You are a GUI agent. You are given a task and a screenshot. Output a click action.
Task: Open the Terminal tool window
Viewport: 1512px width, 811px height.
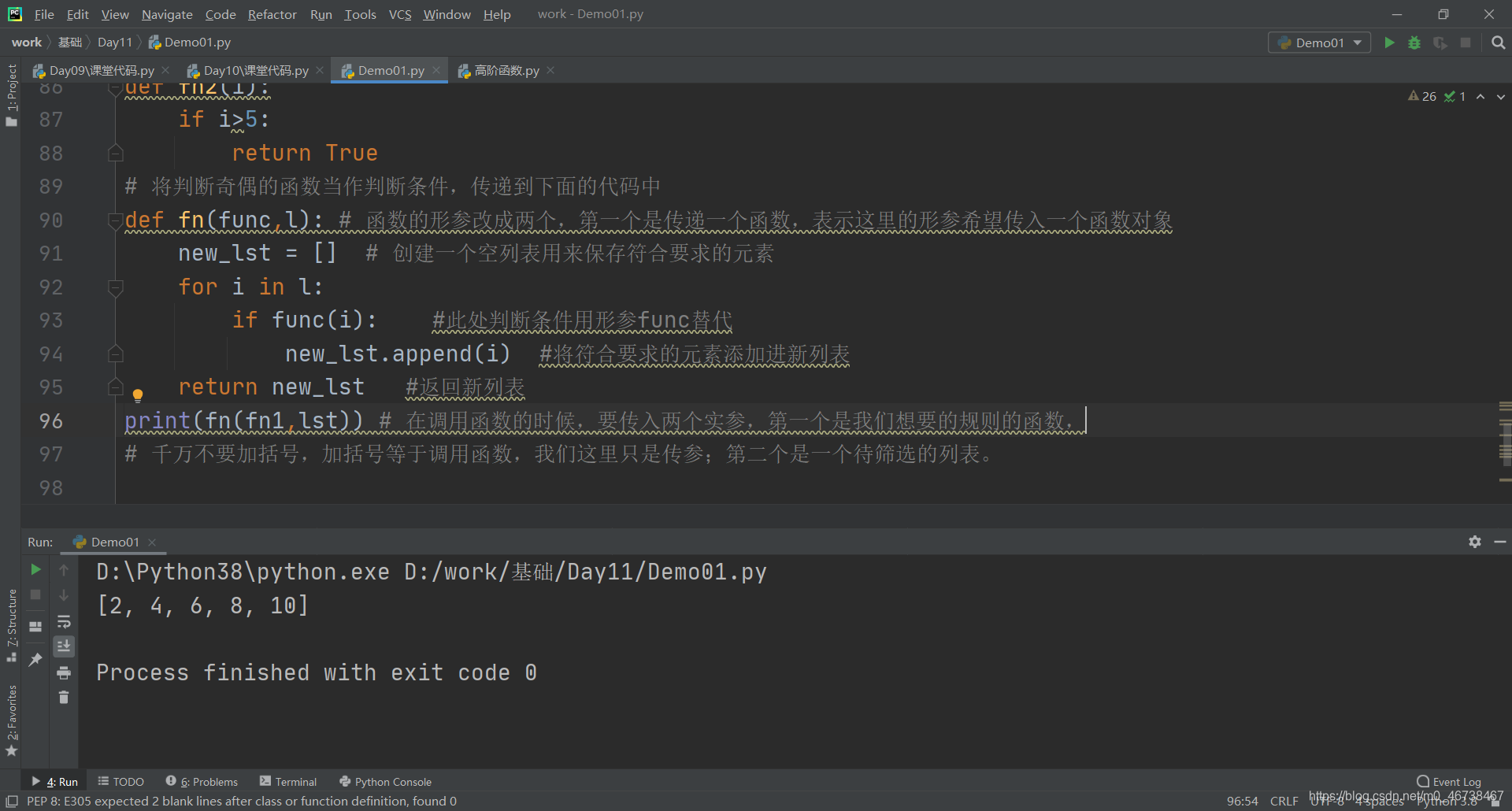click(x=288, y=782)
